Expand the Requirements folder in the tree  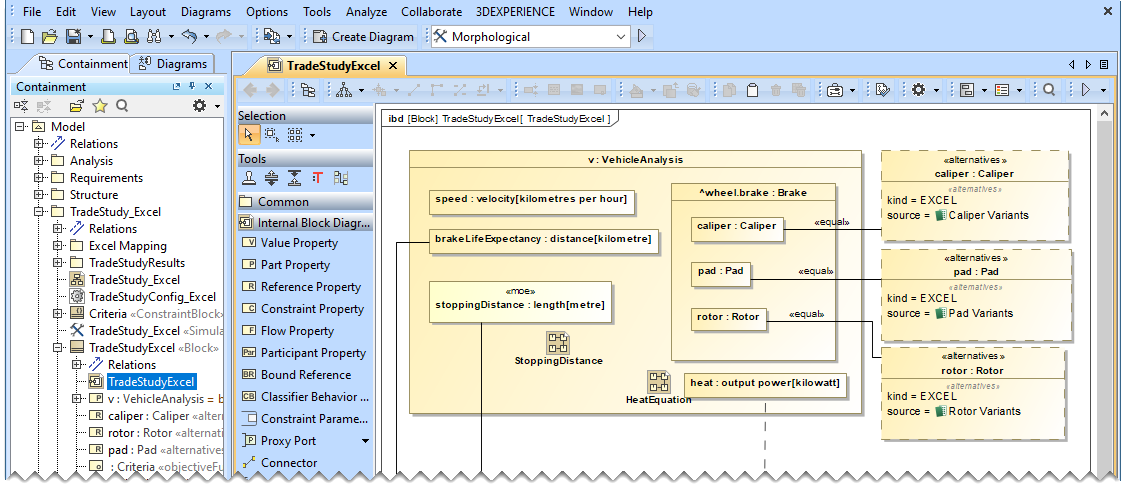pos(40,178)
